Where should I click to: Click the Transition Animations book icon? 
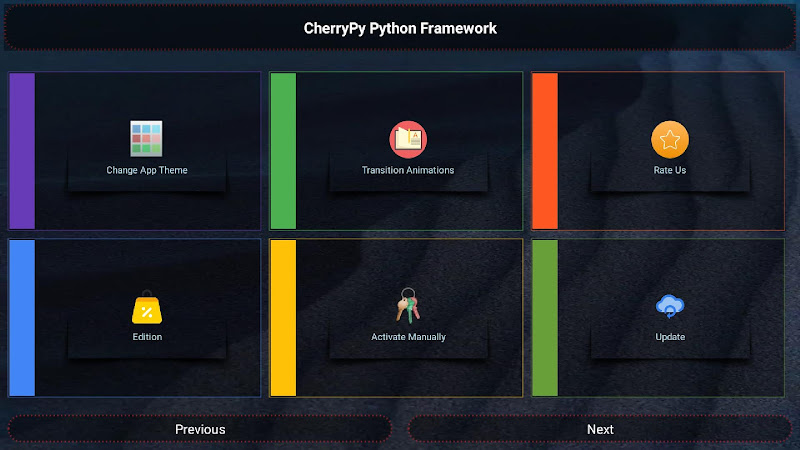point(408,139)
